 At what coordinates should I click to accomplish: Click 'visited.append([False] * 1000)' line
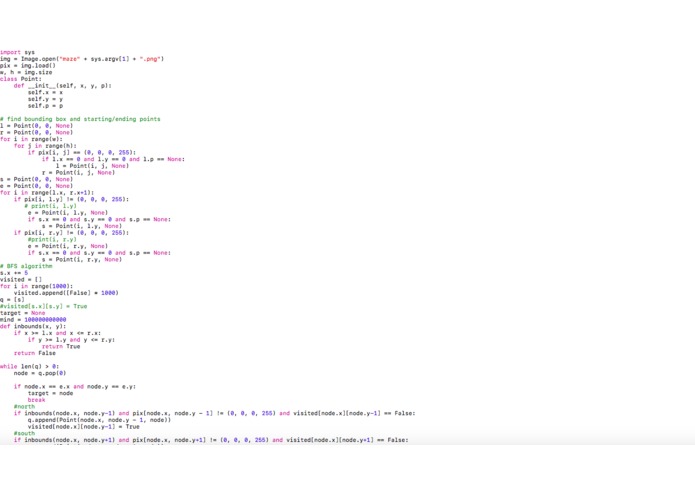click(66, 293)
